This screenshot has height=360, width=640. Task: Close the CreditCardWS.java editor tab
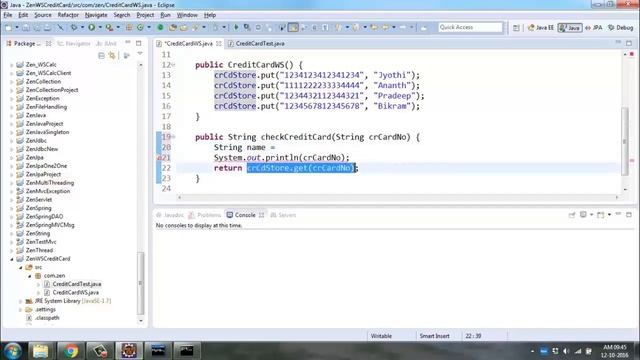[219, 43]
